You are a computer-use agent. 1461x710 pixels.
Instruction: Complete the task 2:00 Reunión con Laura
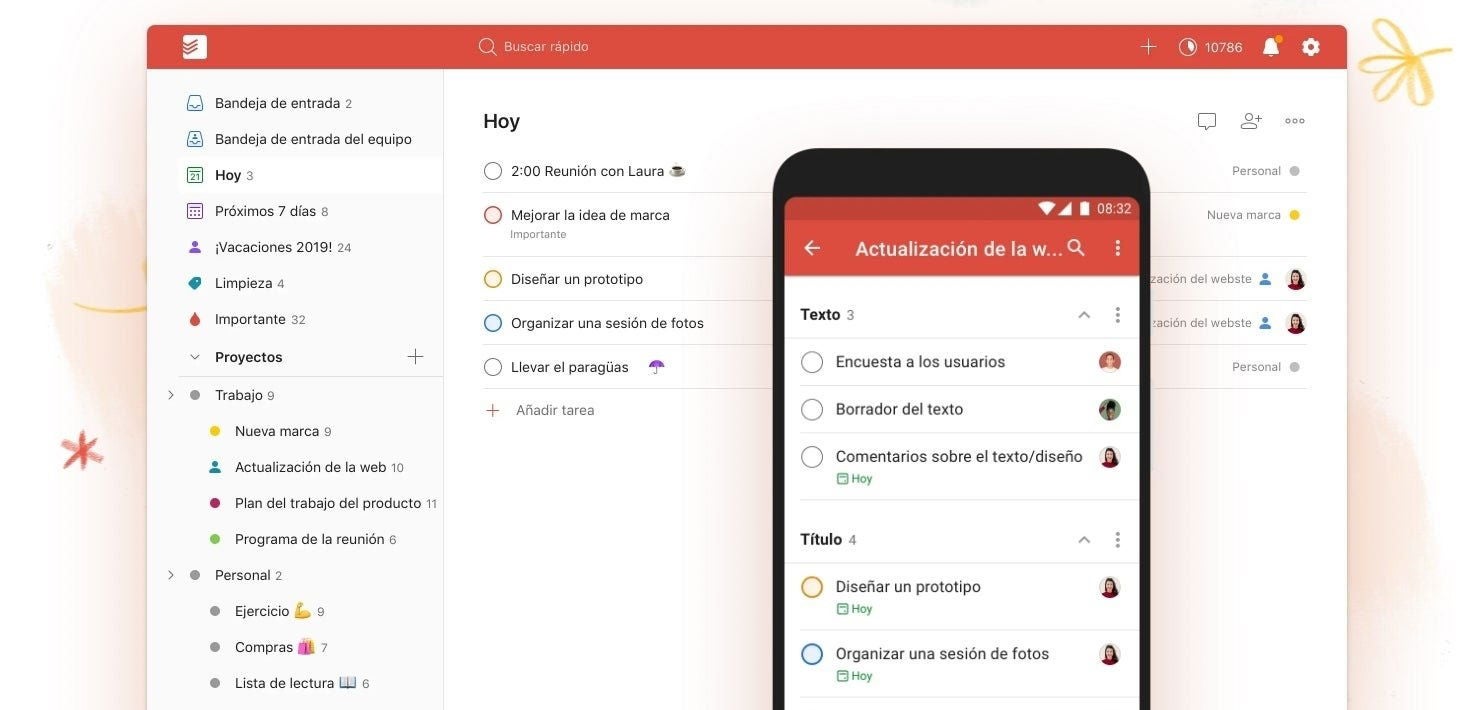(x=493, y=170)
